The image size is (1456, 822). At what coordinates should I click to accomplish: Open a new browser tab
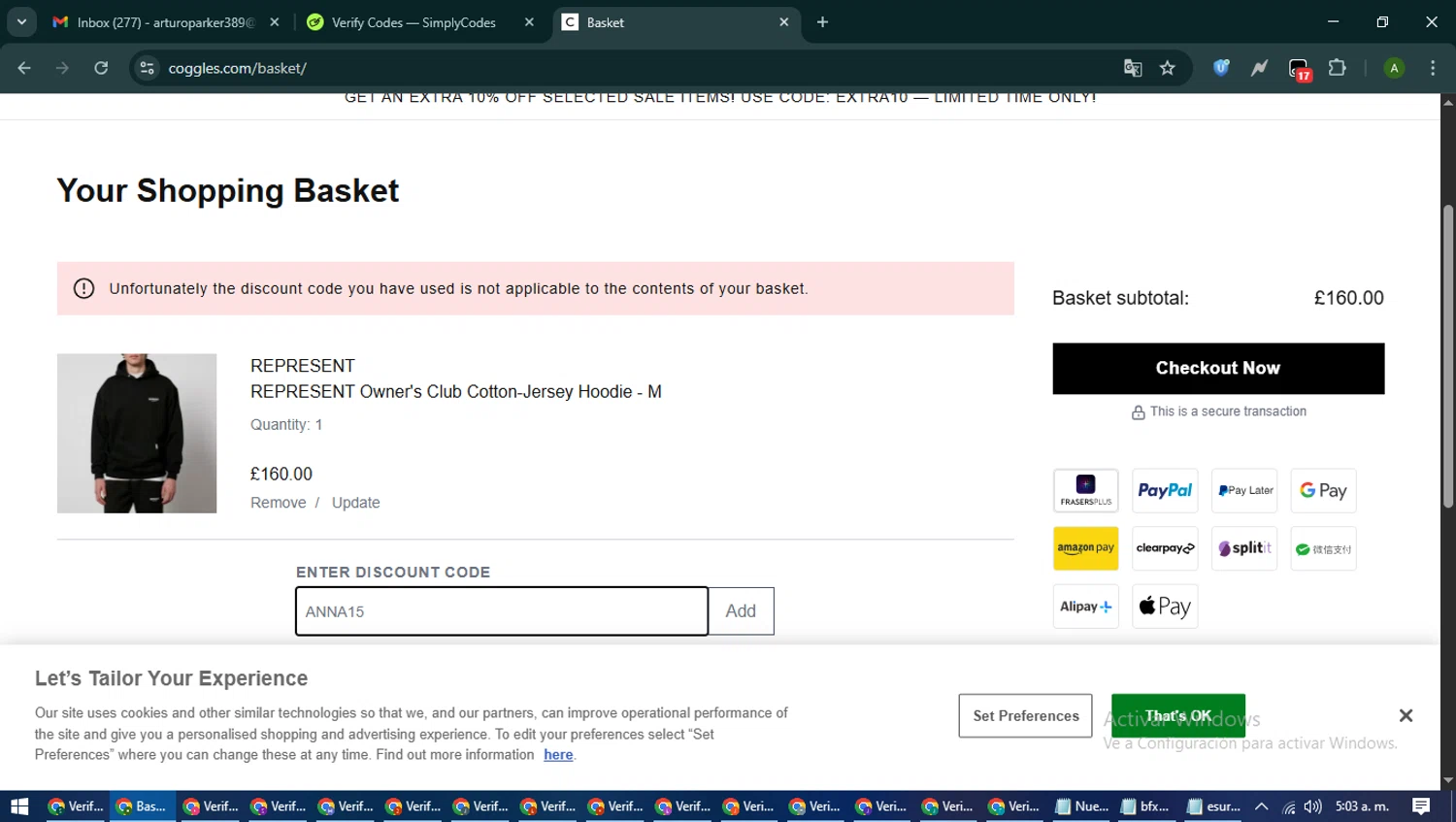pos(822,22)
